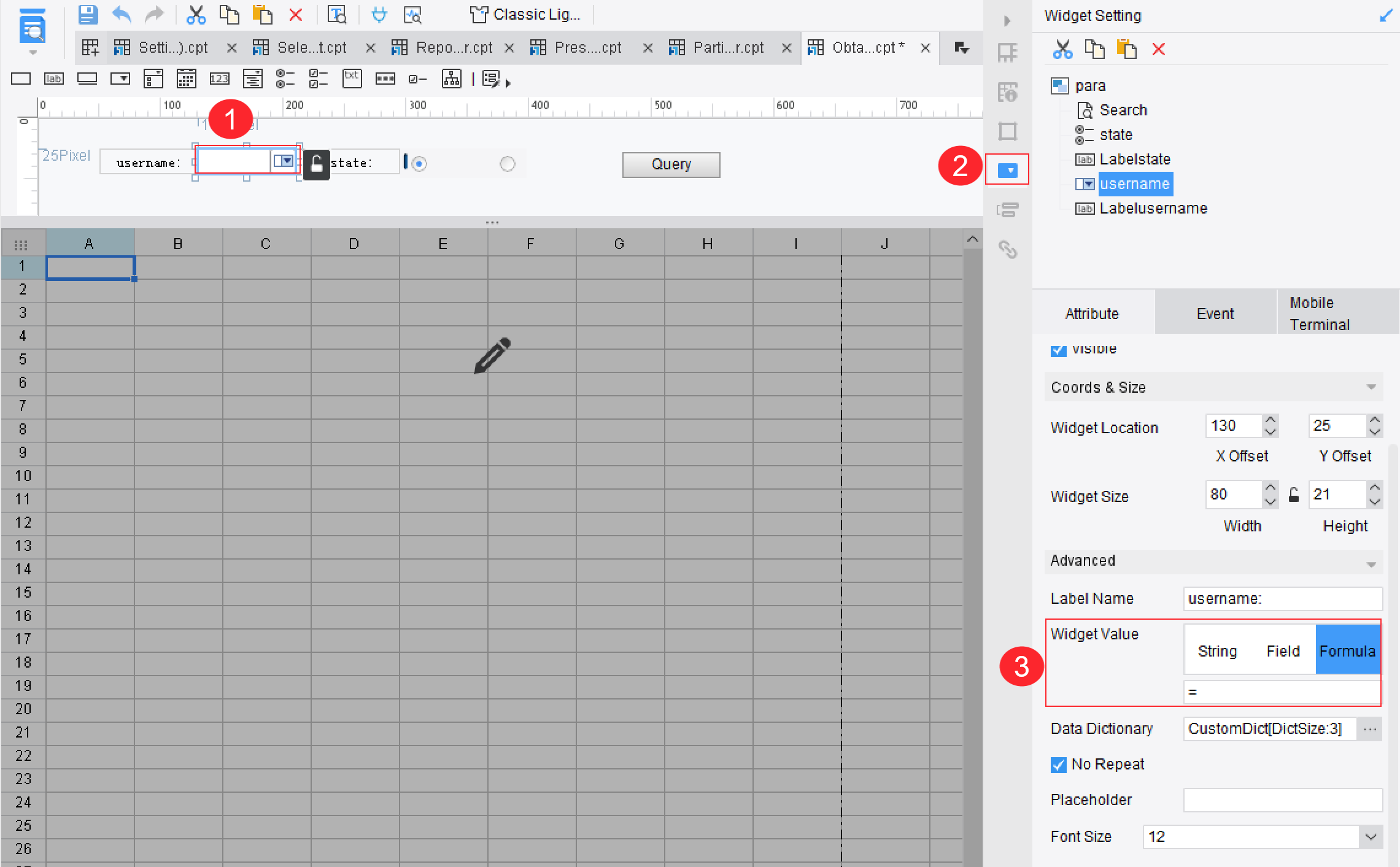This screenshot has width=1400, height=867.
Task: Delete widget with red X in Widget Setting
Action: [1158, 49]
